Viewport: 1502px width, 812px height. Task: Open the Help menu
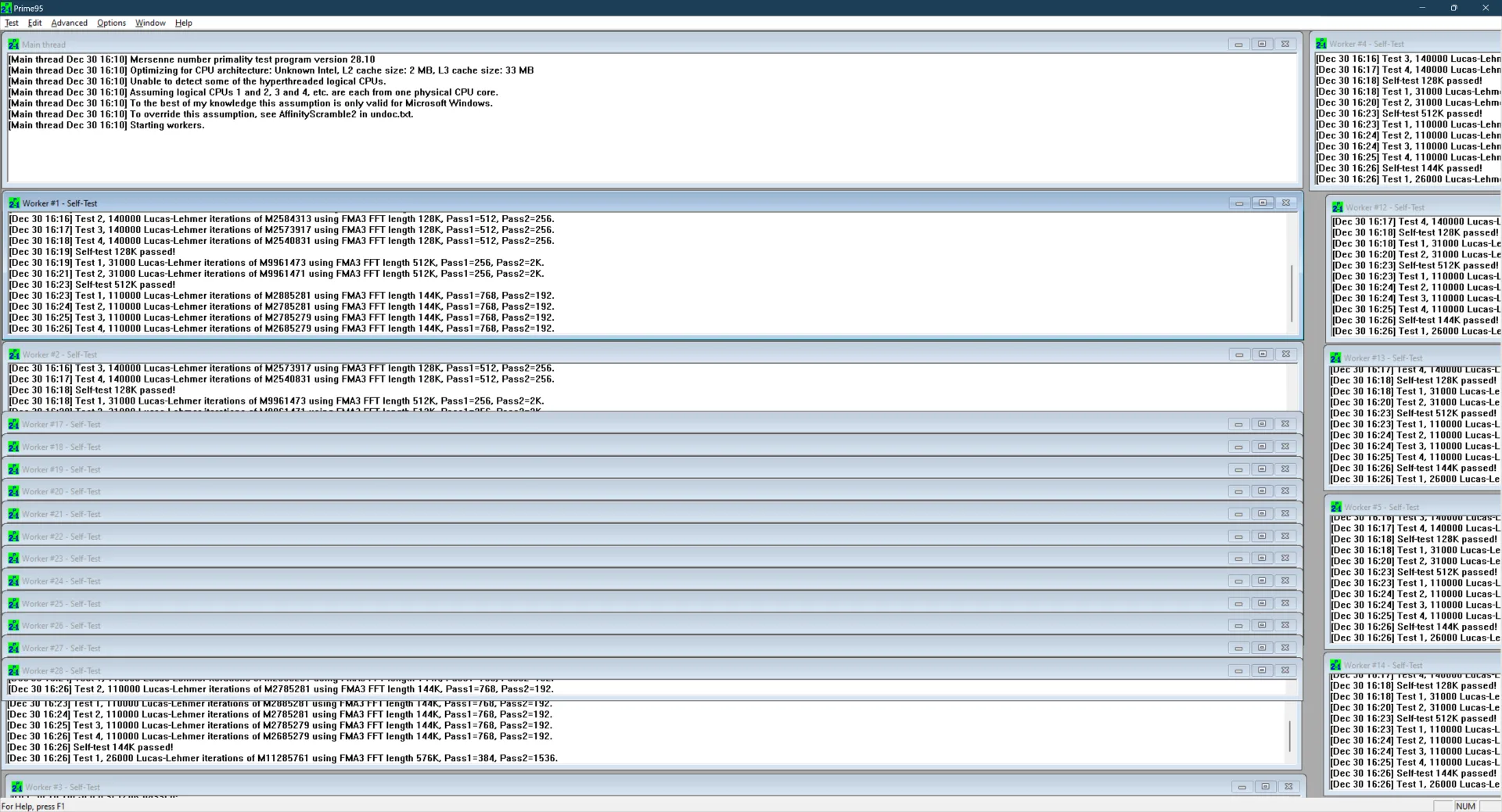(x=184, y=23)
